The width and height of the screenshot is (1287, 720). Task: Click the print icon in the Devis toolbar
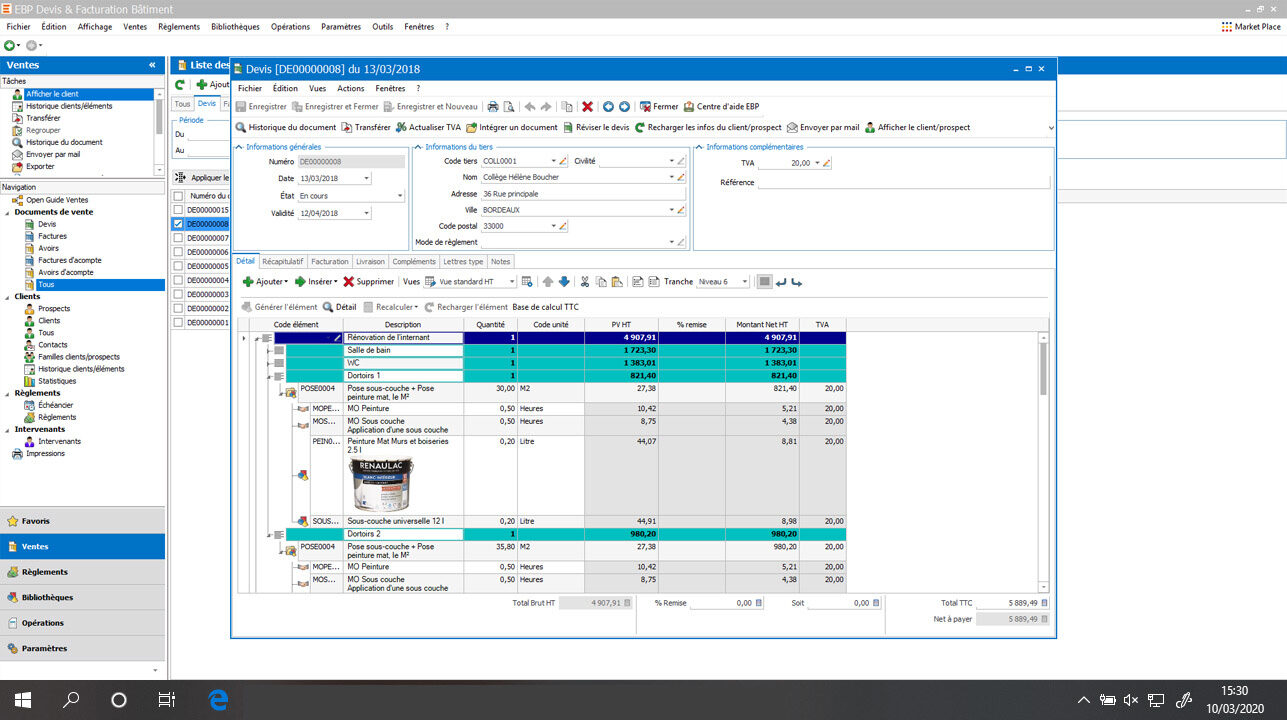pyautogui.click(x=494, y=105)
